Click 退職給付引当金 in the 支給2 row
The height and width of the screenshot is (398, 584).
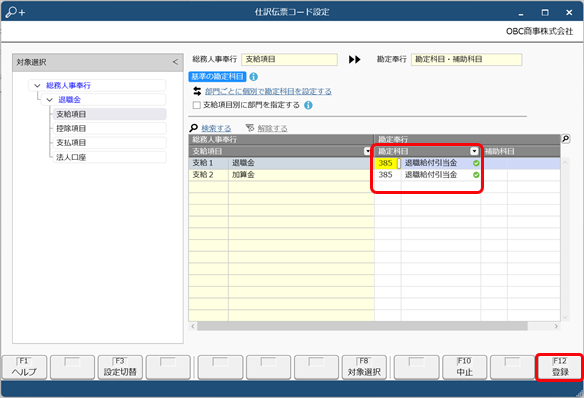click(431, 175)
